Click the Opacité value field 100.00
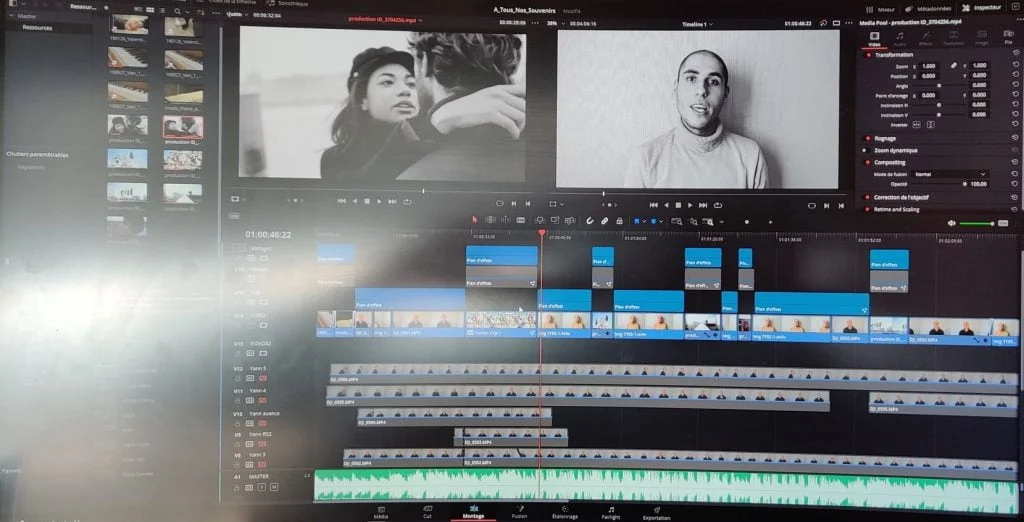 (x=979, y=184)
